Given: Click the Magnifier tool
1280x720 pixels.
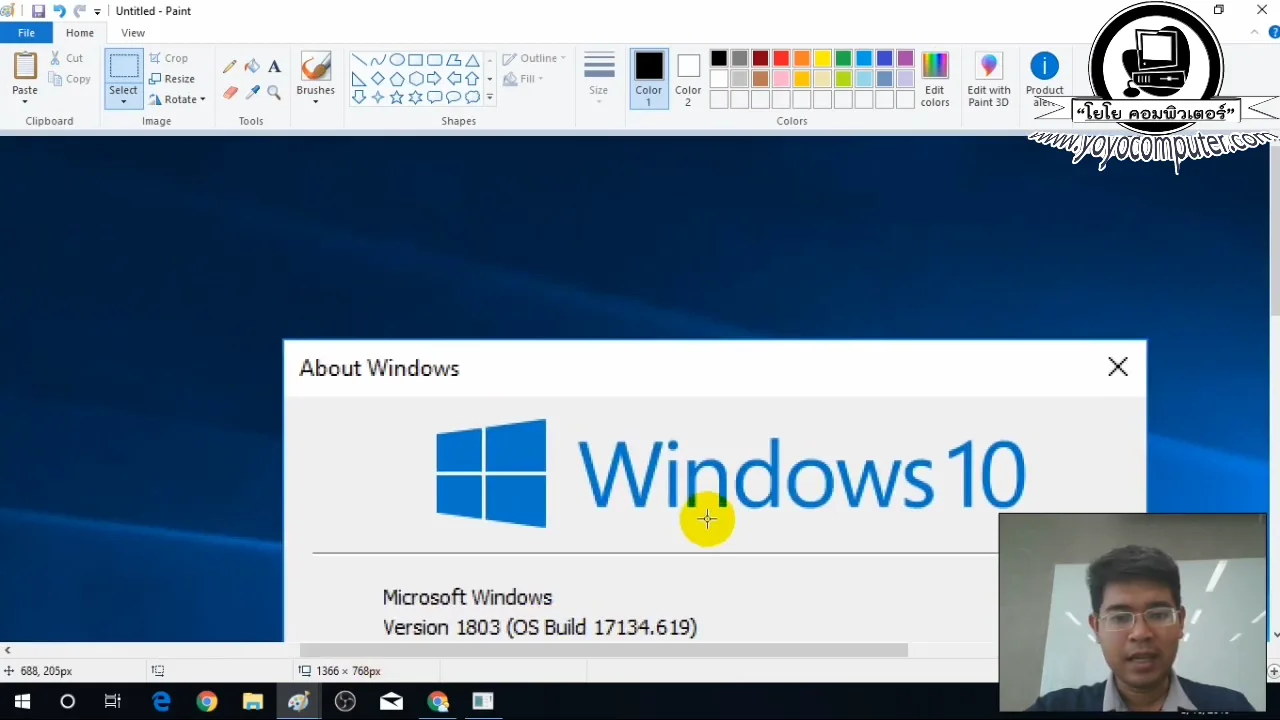Looking at the screenshot, I should 274,93.
